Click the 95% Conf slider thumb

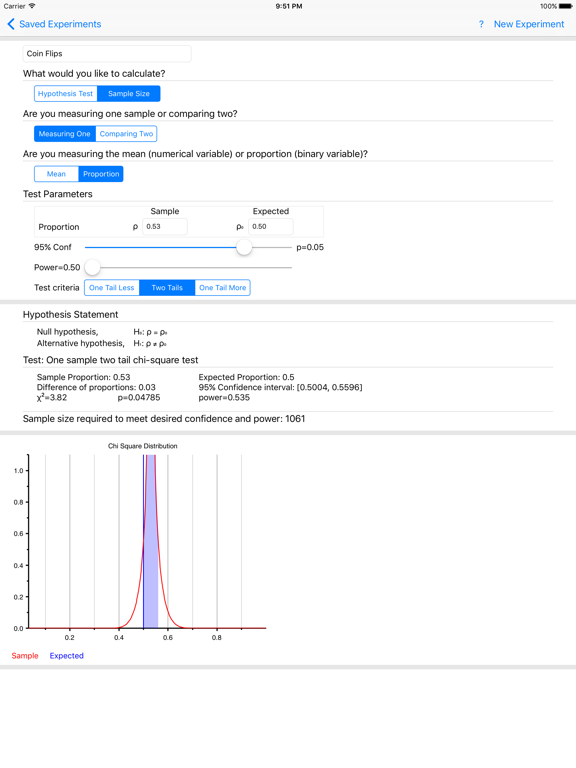pos(244,247)
